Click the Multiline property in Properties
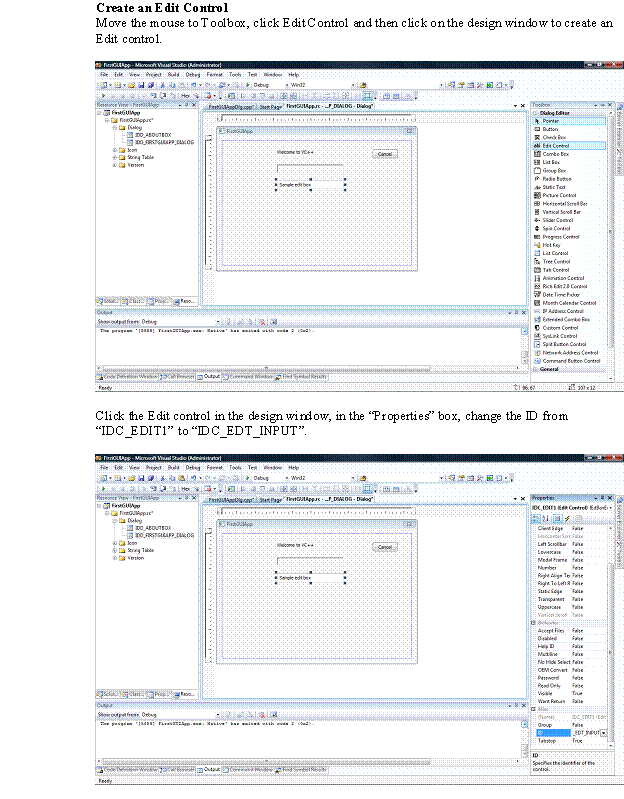This screenshot has width=624, height=799. (572, 654)
